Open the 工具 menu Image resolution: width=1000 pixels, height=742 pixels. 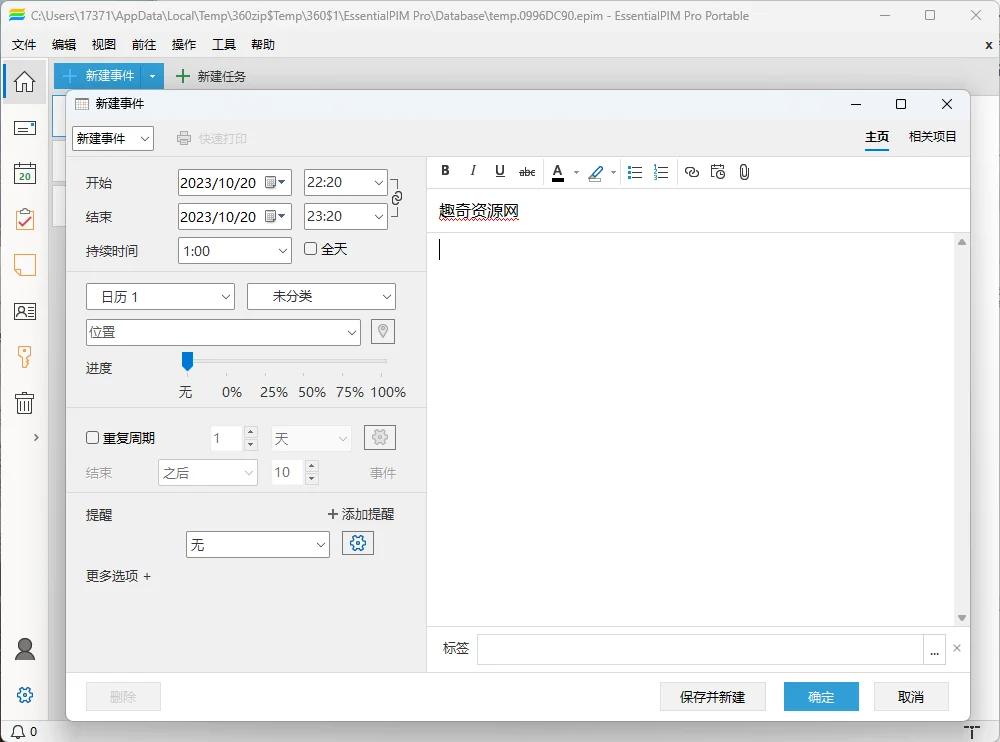point(223,44)
